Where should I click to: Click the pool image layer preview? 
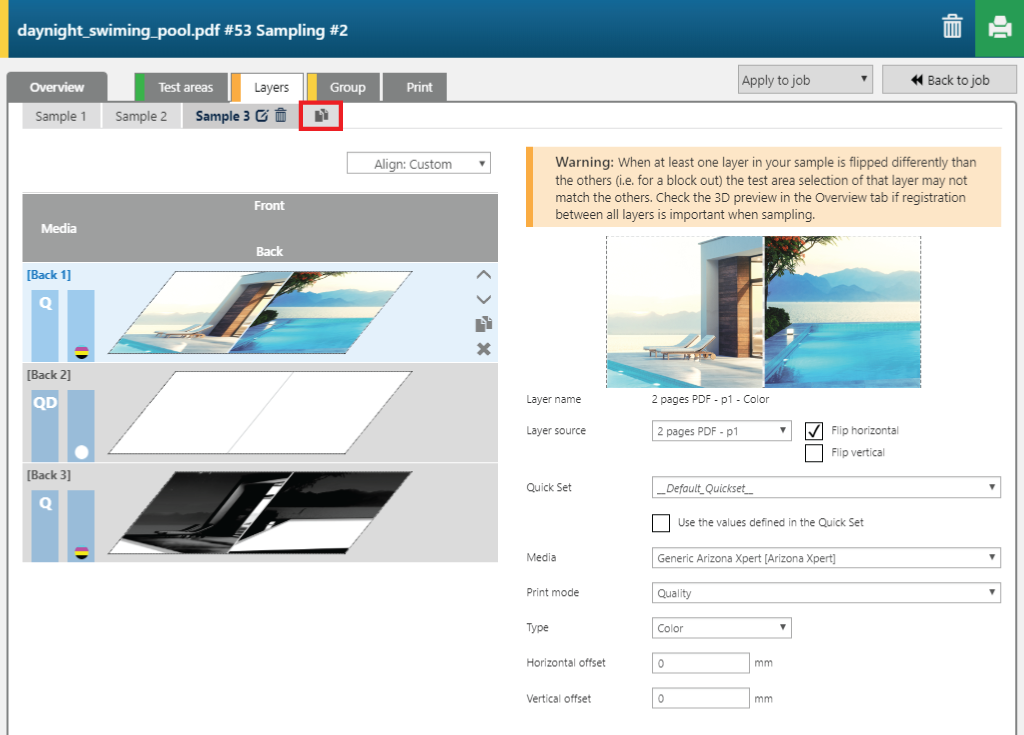(x=763, y=312)
